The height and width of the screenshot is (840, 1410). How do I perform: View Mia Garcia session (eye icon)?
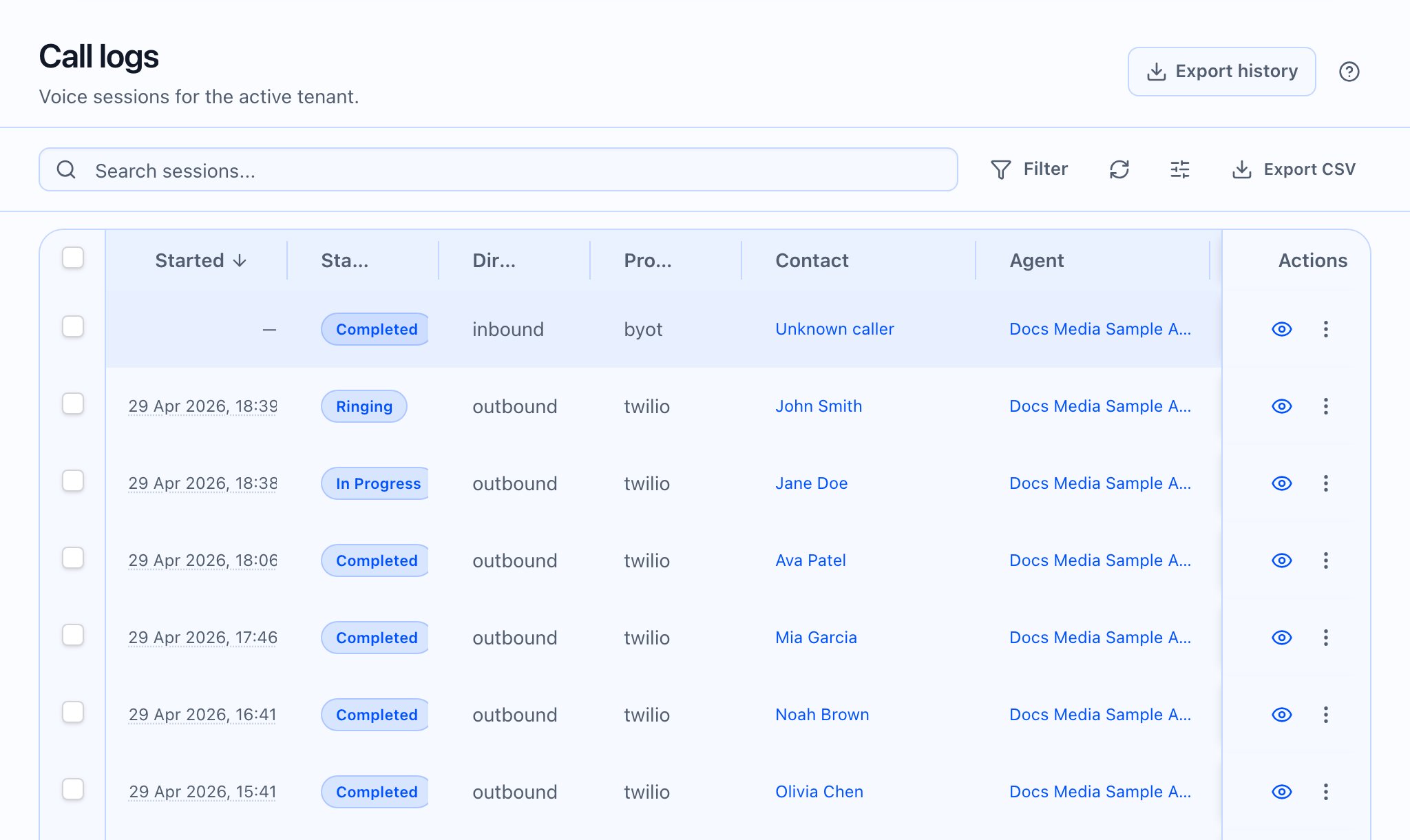tap(1281, 638)
